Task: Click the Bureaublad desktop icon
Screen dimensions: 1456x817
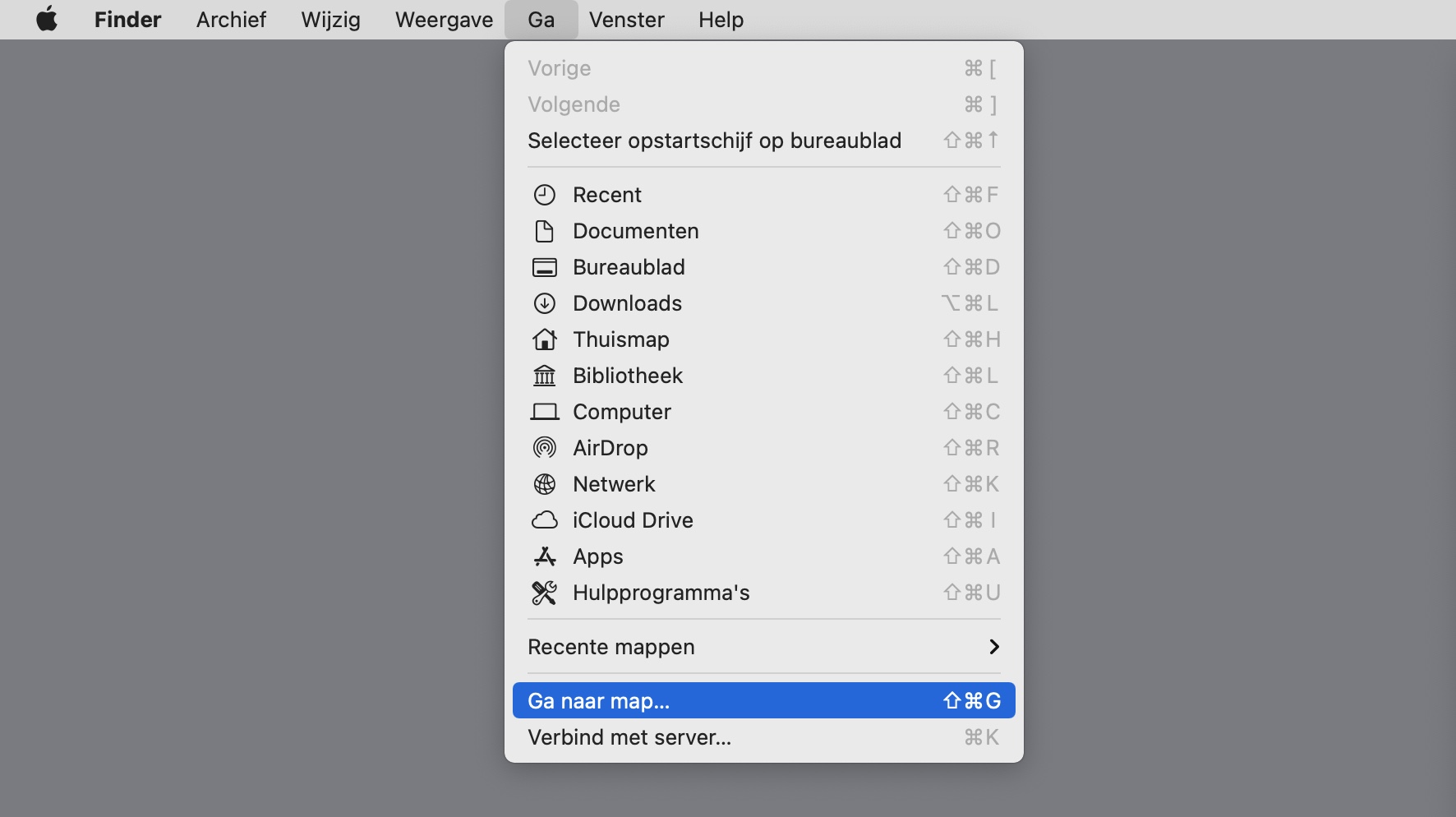Action: (x=545, y=267)
